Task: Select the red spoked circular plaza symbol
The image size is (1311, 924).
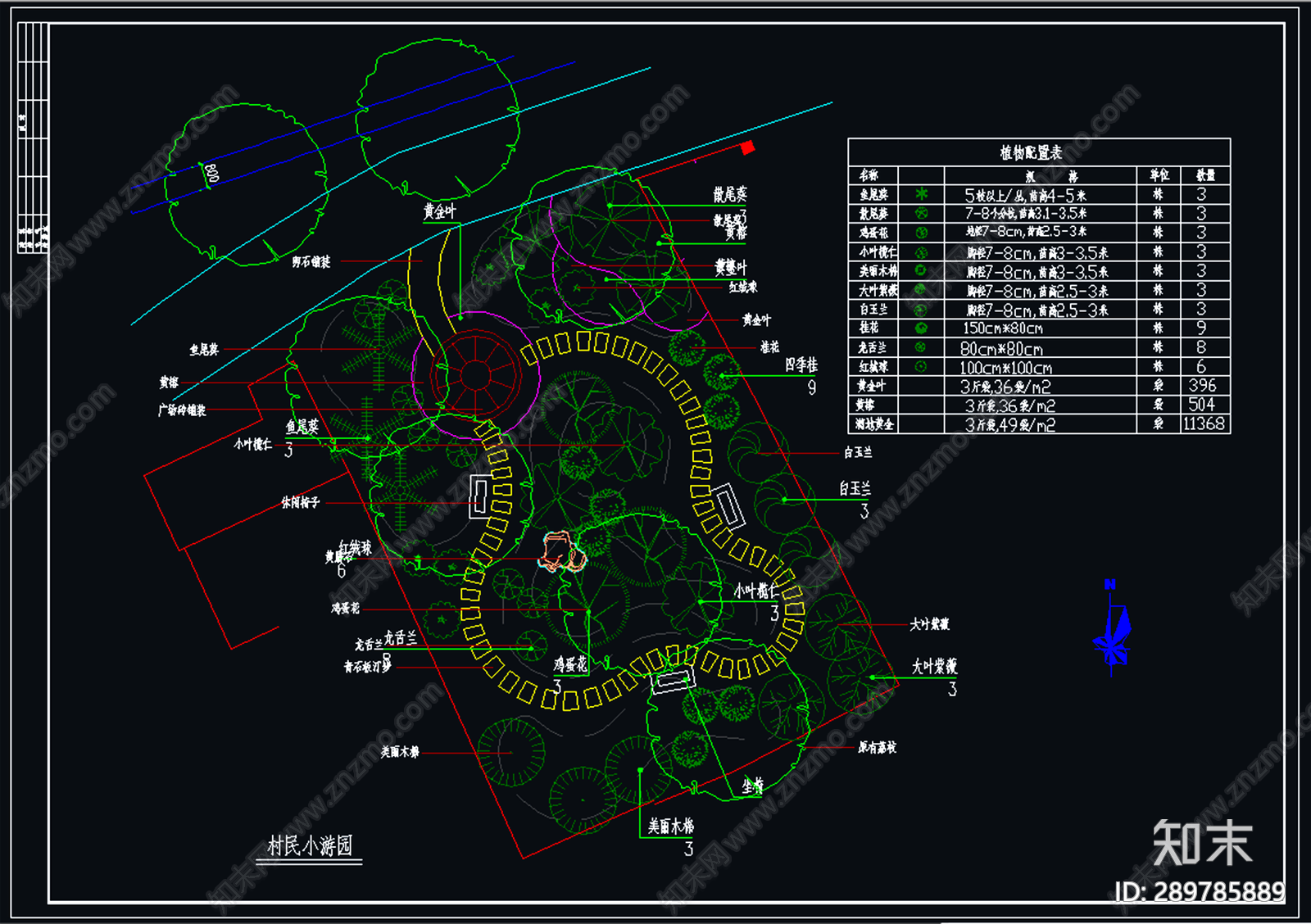Action: pos(475,374)
